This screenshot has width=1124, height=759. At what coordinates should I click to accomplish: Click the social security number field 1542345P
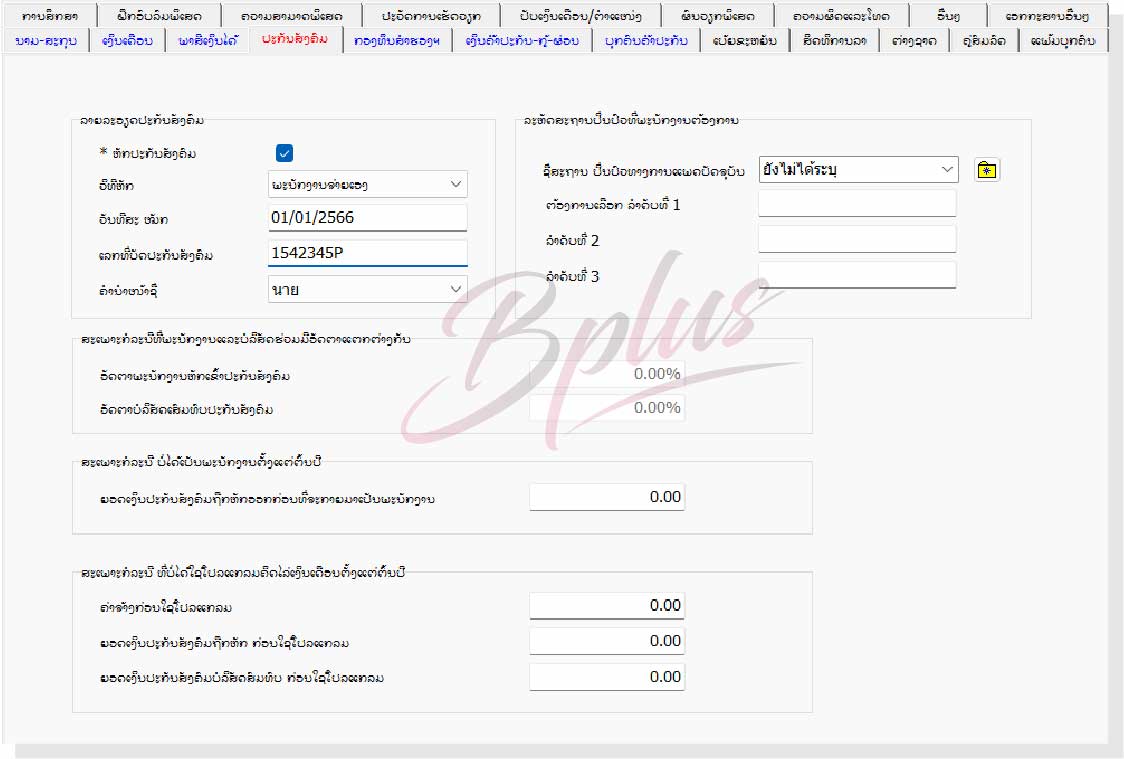coord(368,254)
